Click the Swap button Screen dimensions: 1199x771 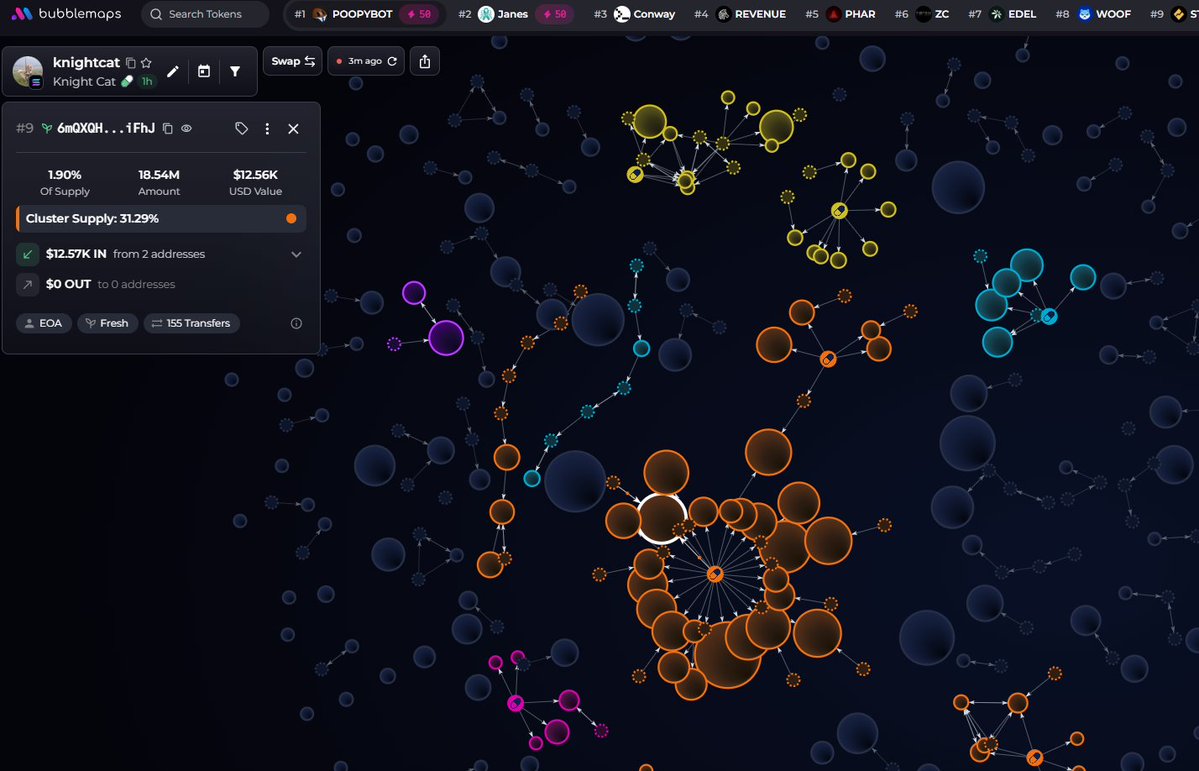[293, 61]
